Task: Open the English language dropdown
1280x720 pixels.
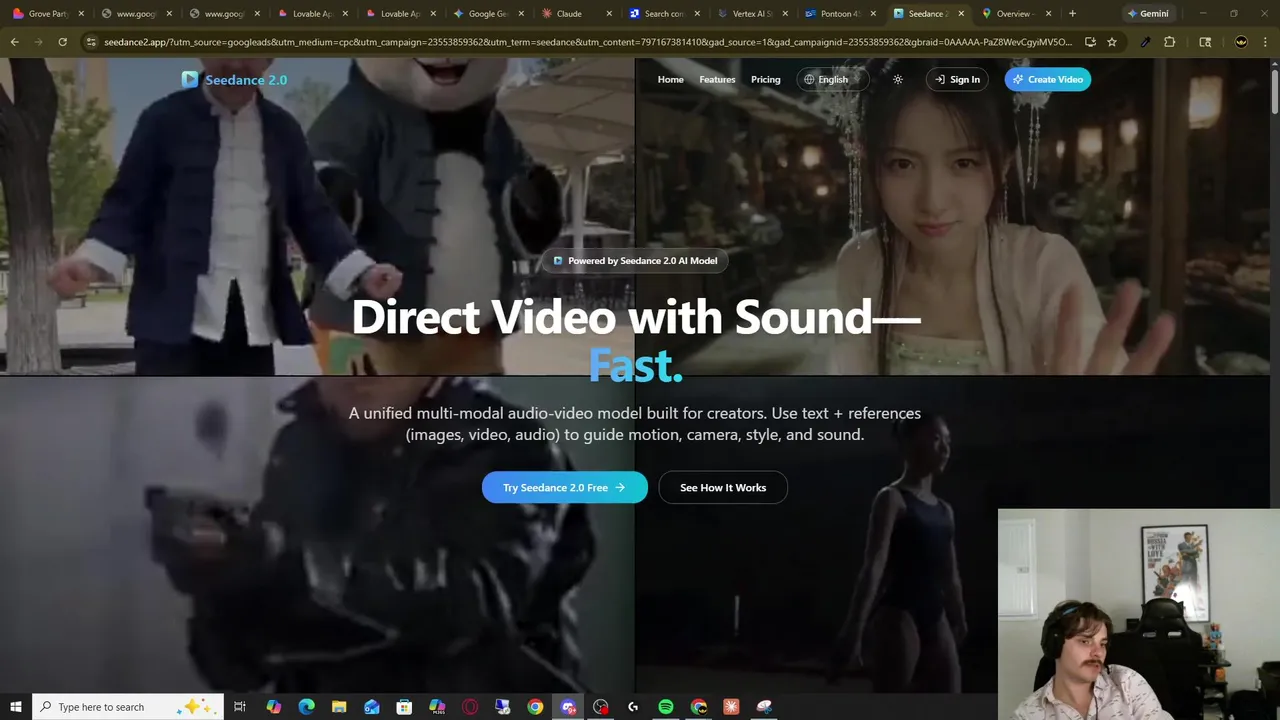Action: pyautogui.click(x=832, y=80)
